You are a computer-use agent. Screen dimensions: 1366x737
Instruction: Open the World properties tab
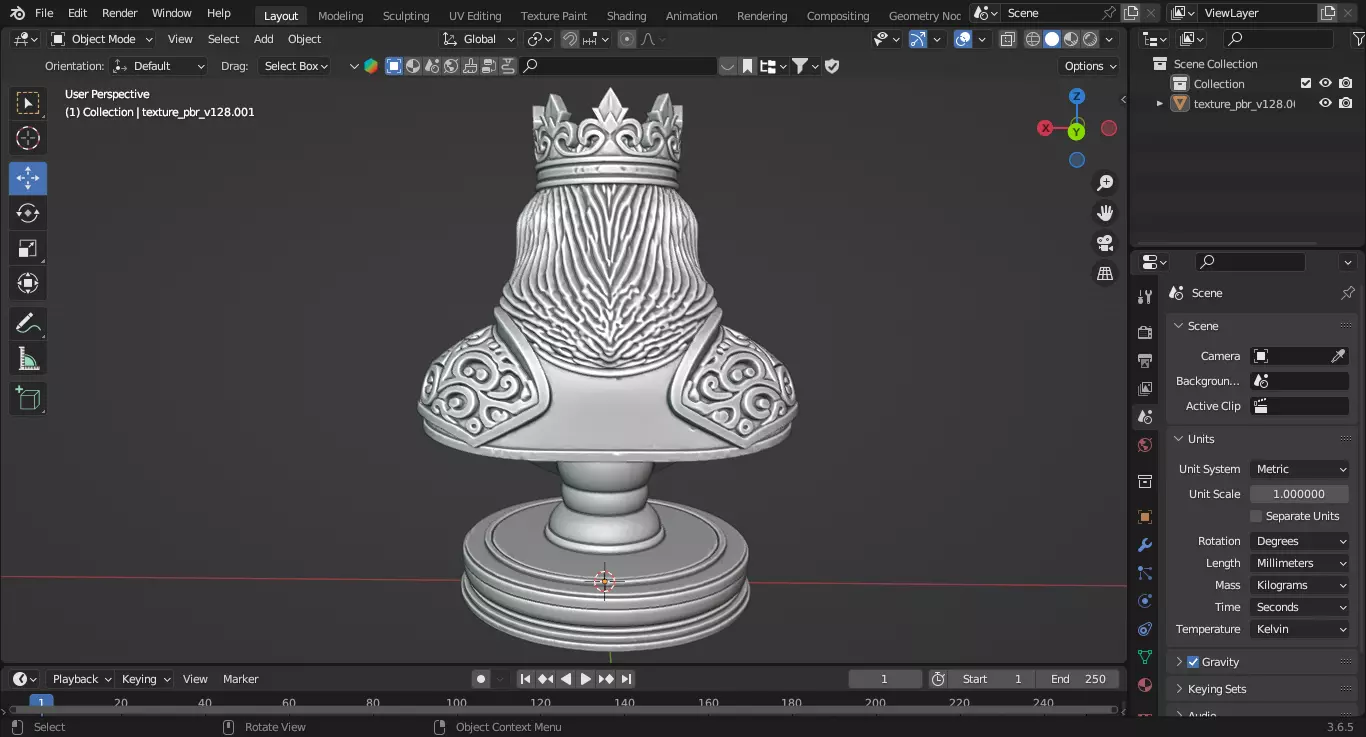(x=1145, y=445)
